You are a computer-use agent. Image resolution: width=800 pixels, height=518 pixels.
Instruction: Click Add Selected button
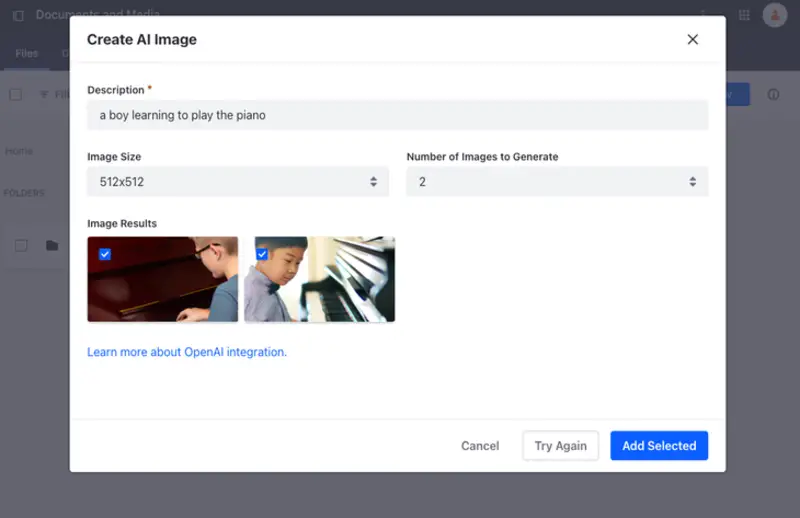pyautogui.click(x=659, y=446)
